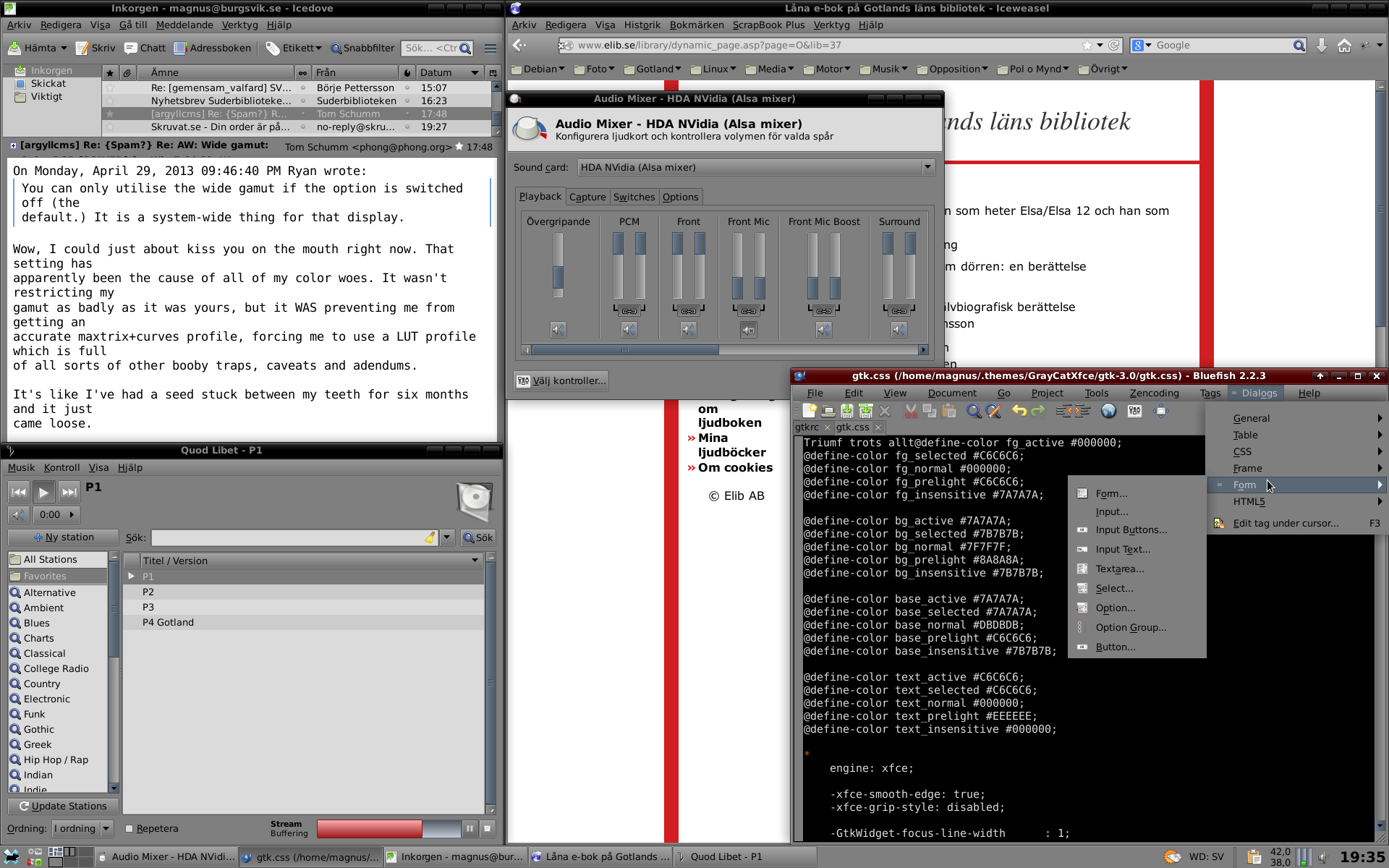Click the globe preview in browser icon
This screenshot has width=1389, height=868.
coord(1108,411)
